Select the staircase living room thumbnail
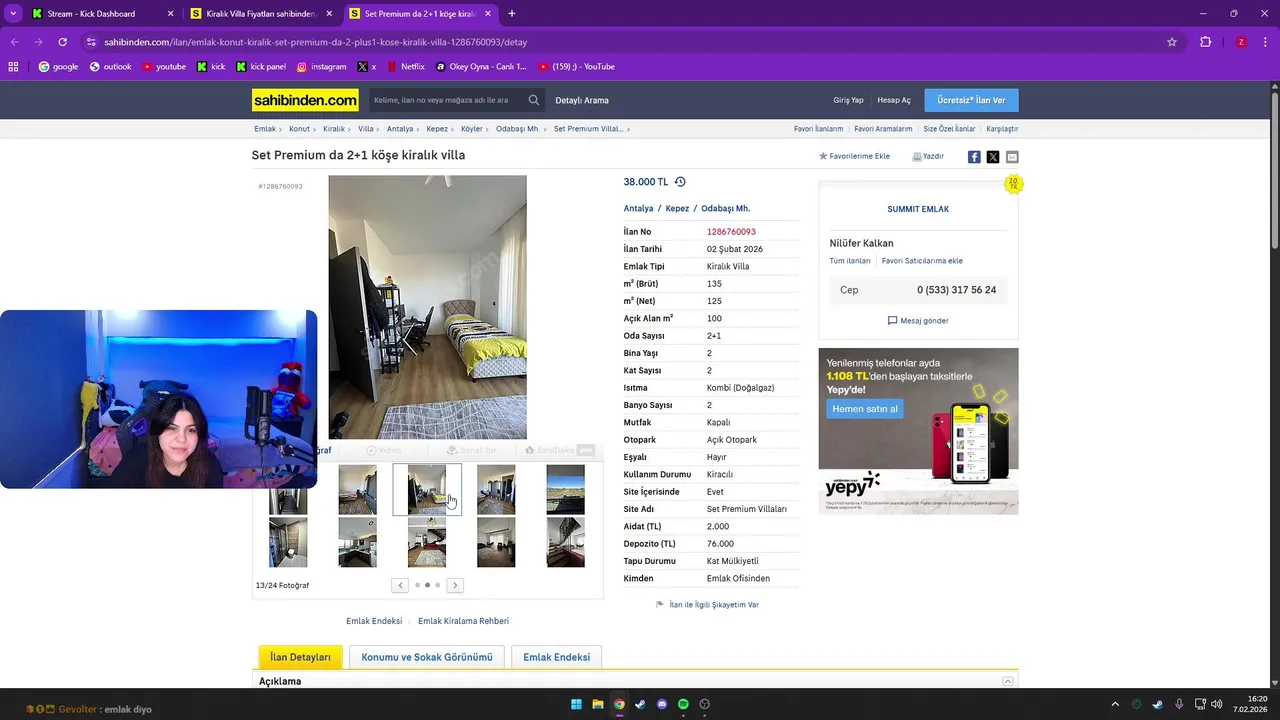1280x720 pixels. tap(427, 542)
